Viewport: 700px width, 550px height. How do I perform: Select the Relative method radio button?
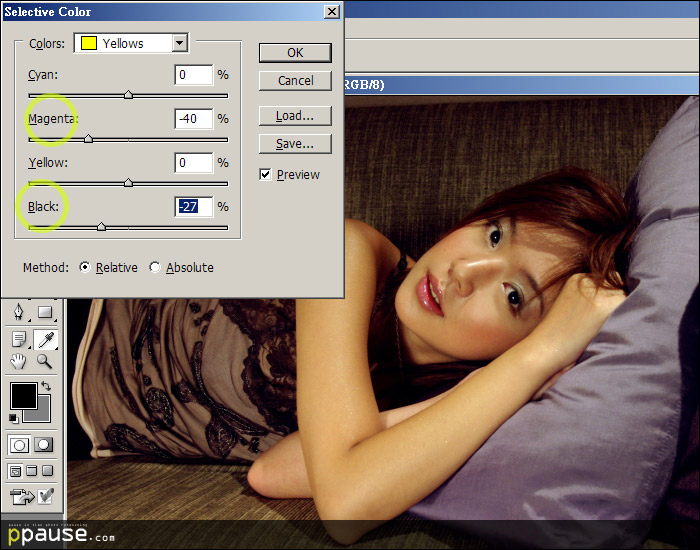coord(84,268)
